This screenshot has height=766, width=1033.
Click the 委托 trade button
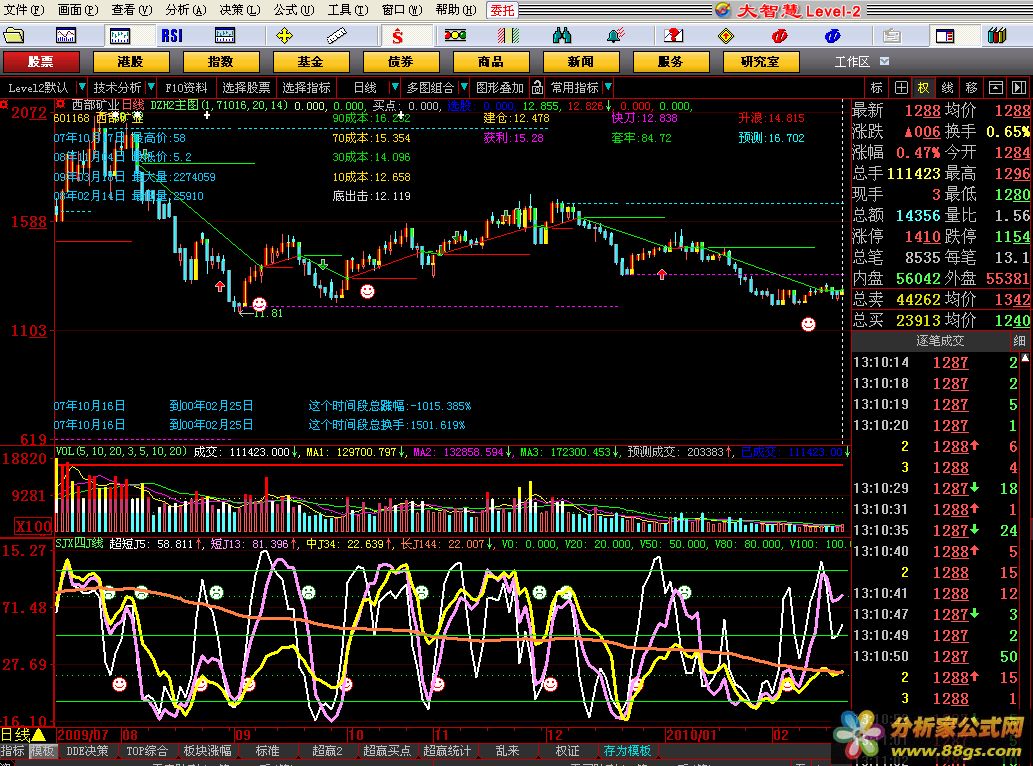tap(502, 9)
